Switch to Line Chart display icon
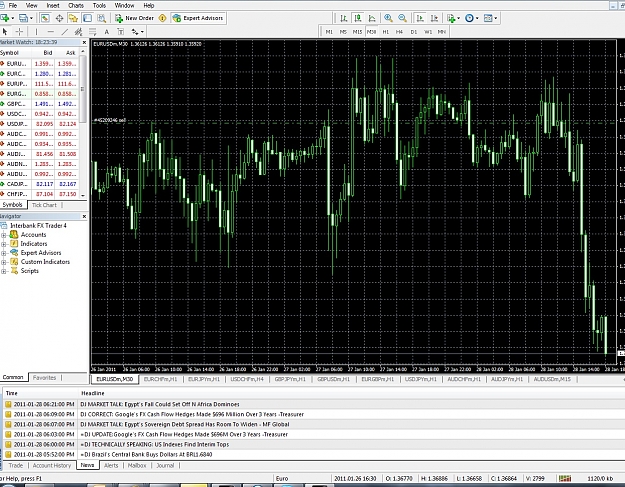This screenshot has width=625, height=487. (x=372, y=18)
